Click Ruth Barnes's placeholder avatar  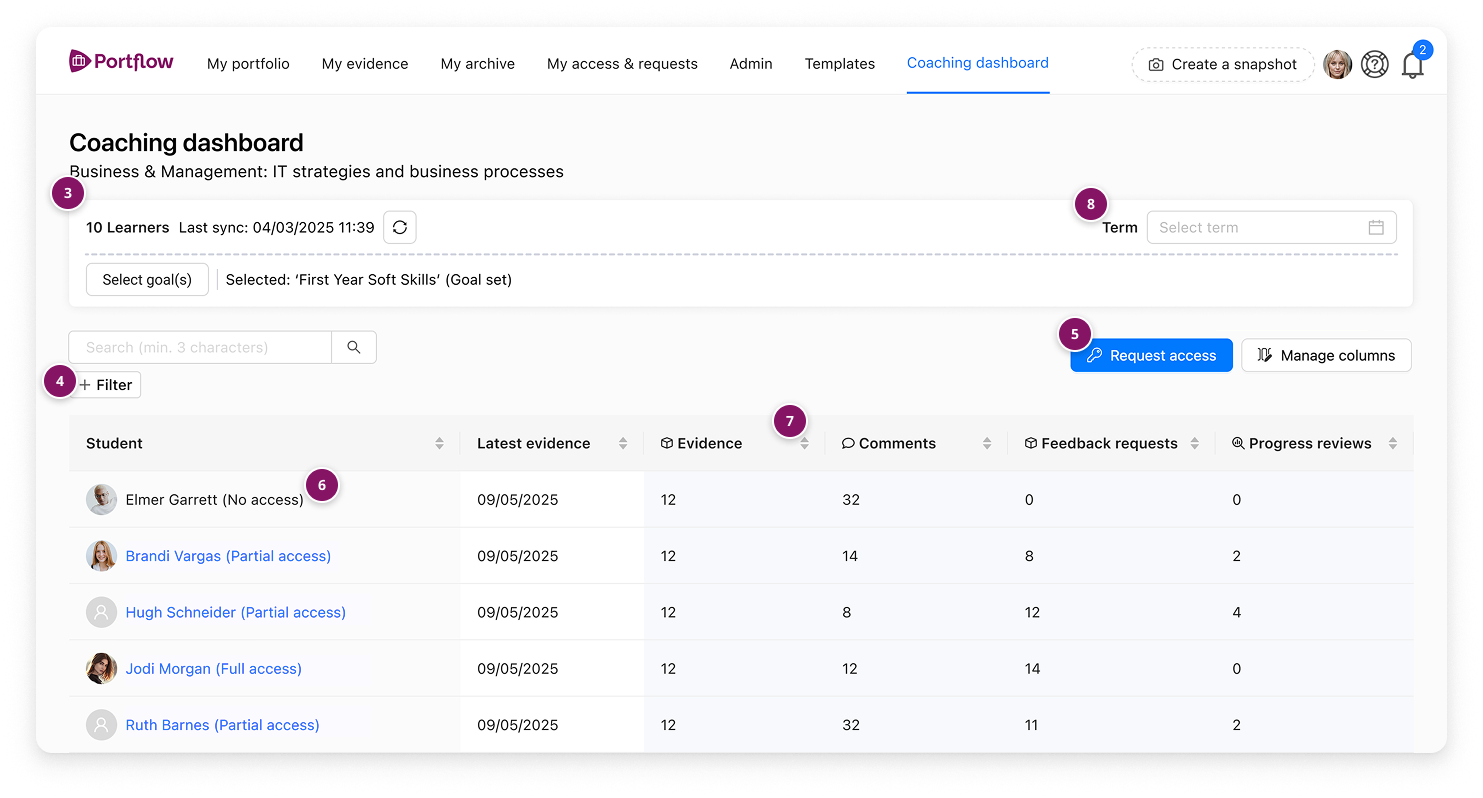[x=101, y=725]
